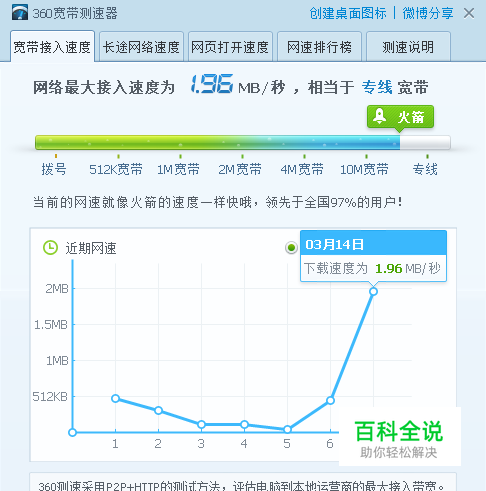Image resolution: width=486 pixels, height=491 pixels.
Task: Select the 宽带接入速度 tab
Action: tap(52, 47)
